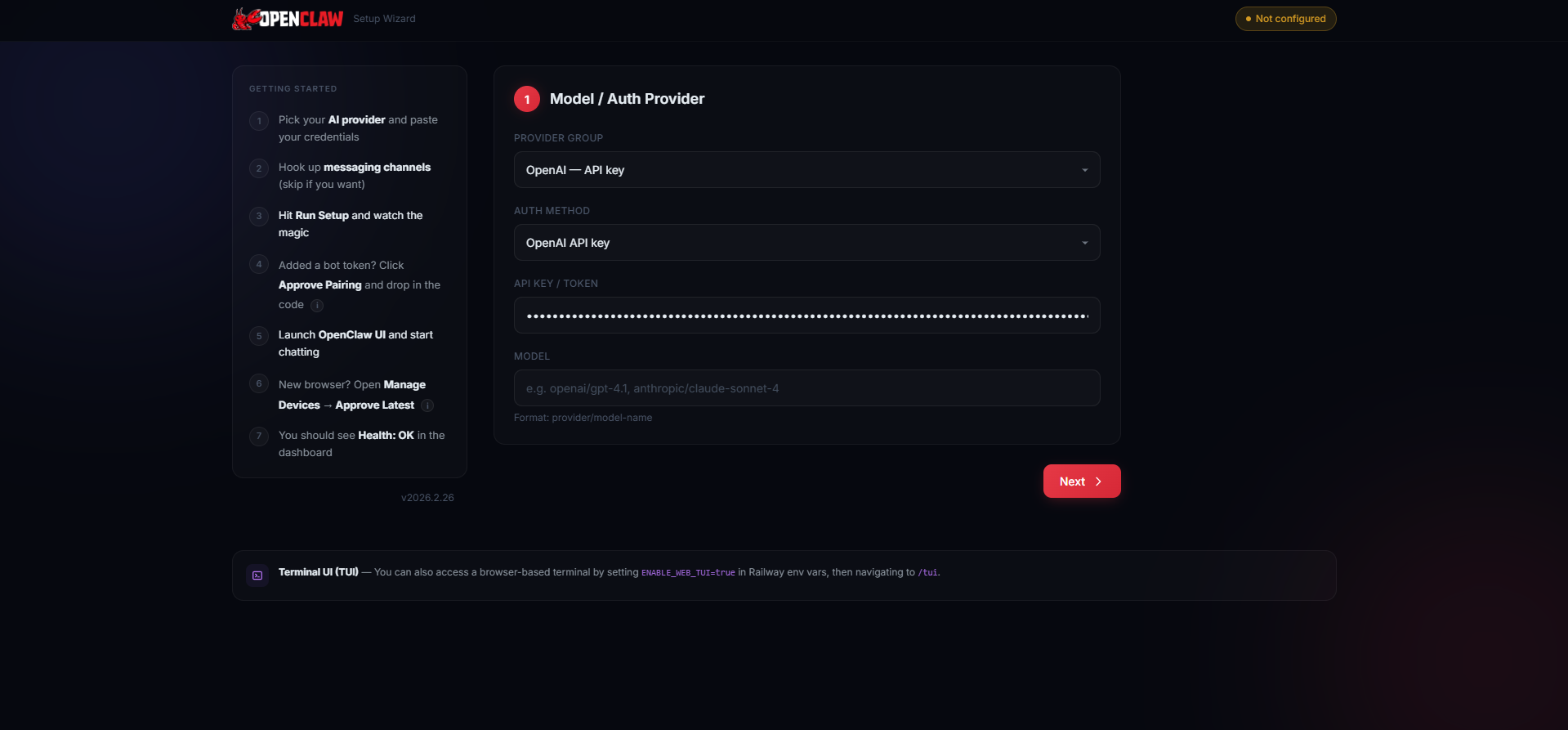Click the Next button
Screen dimensions: 1568x730
coord(1081,481)
